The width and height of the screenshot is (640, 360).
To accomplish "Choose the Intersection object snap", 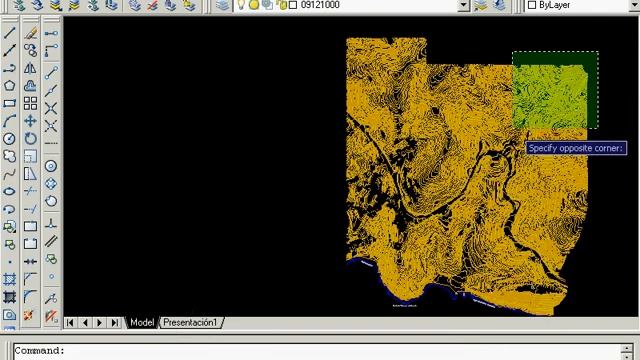I will [51, 108].
